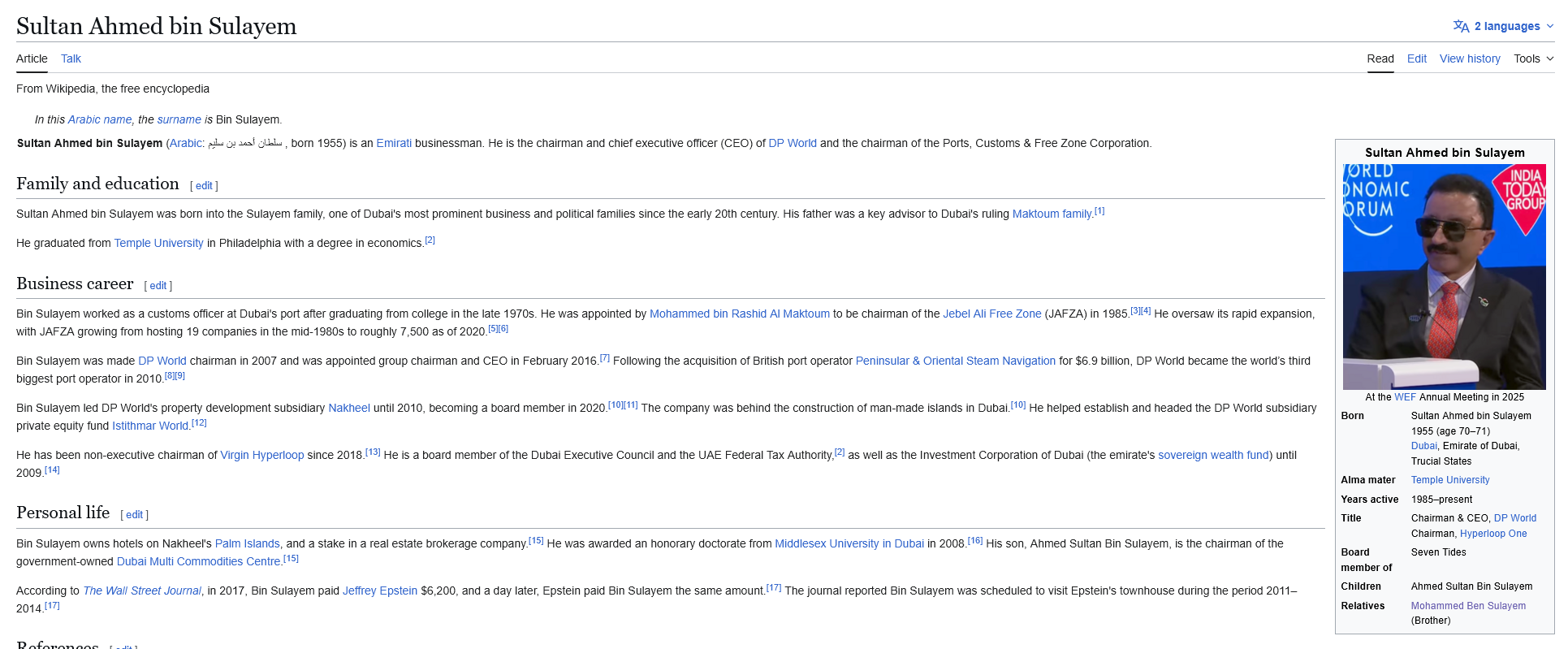1568x649 pixels.
Task: Open the Istithmar World link
Action: pyautogui.click(x=150, y=426)
